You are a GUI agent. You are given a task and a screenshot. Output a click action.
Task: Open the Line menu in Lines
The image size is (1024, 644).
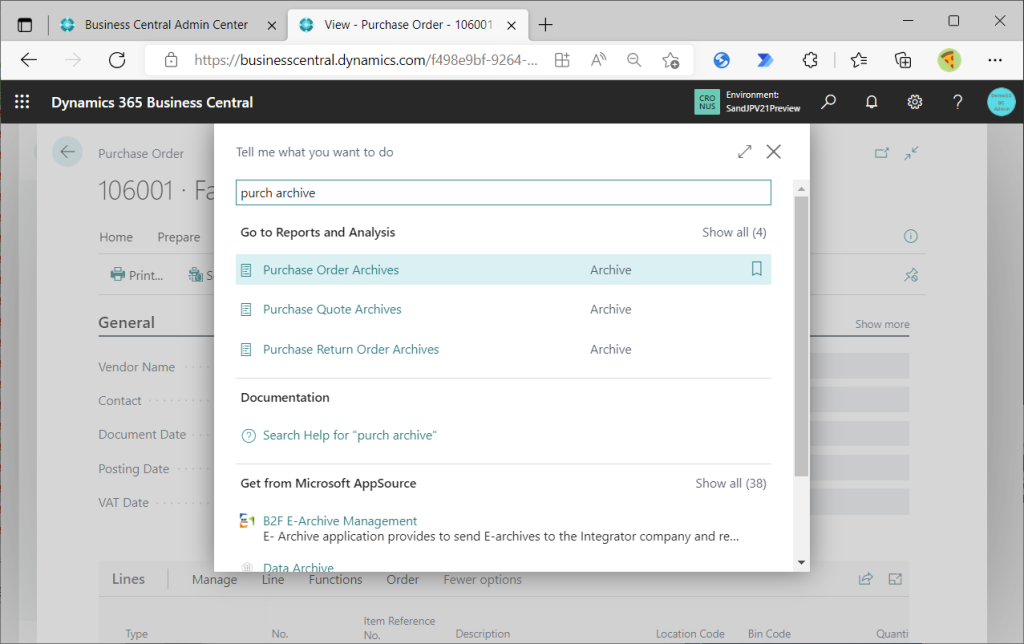(x=273, y=579)
